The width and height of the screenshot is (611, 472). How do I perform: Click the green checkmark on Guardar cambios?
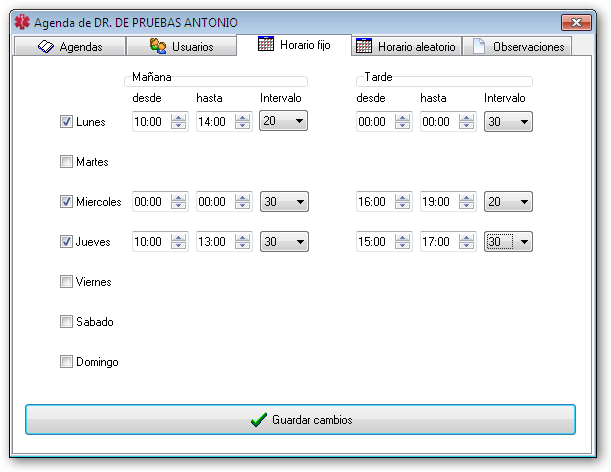[x=258, y=420]
